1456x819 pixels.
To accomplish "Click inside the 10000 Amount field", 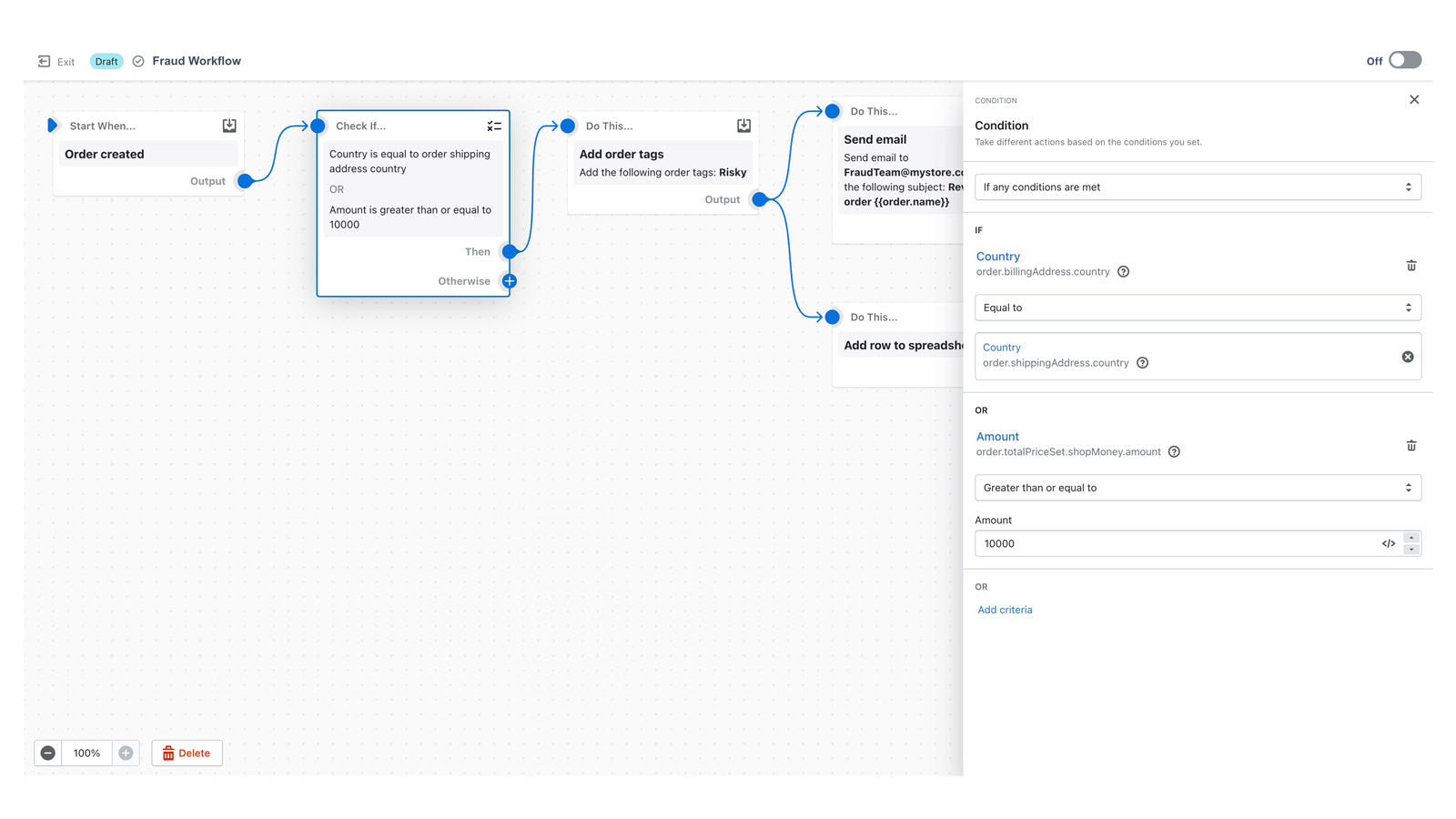I will [x=1137, y=543].
